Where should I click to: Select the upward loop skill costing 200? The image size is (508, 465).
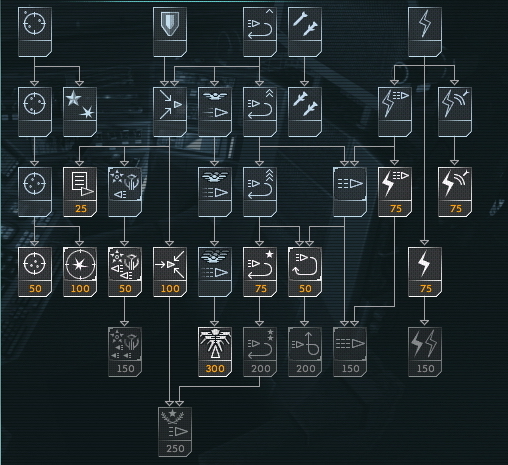pos(305,352)
